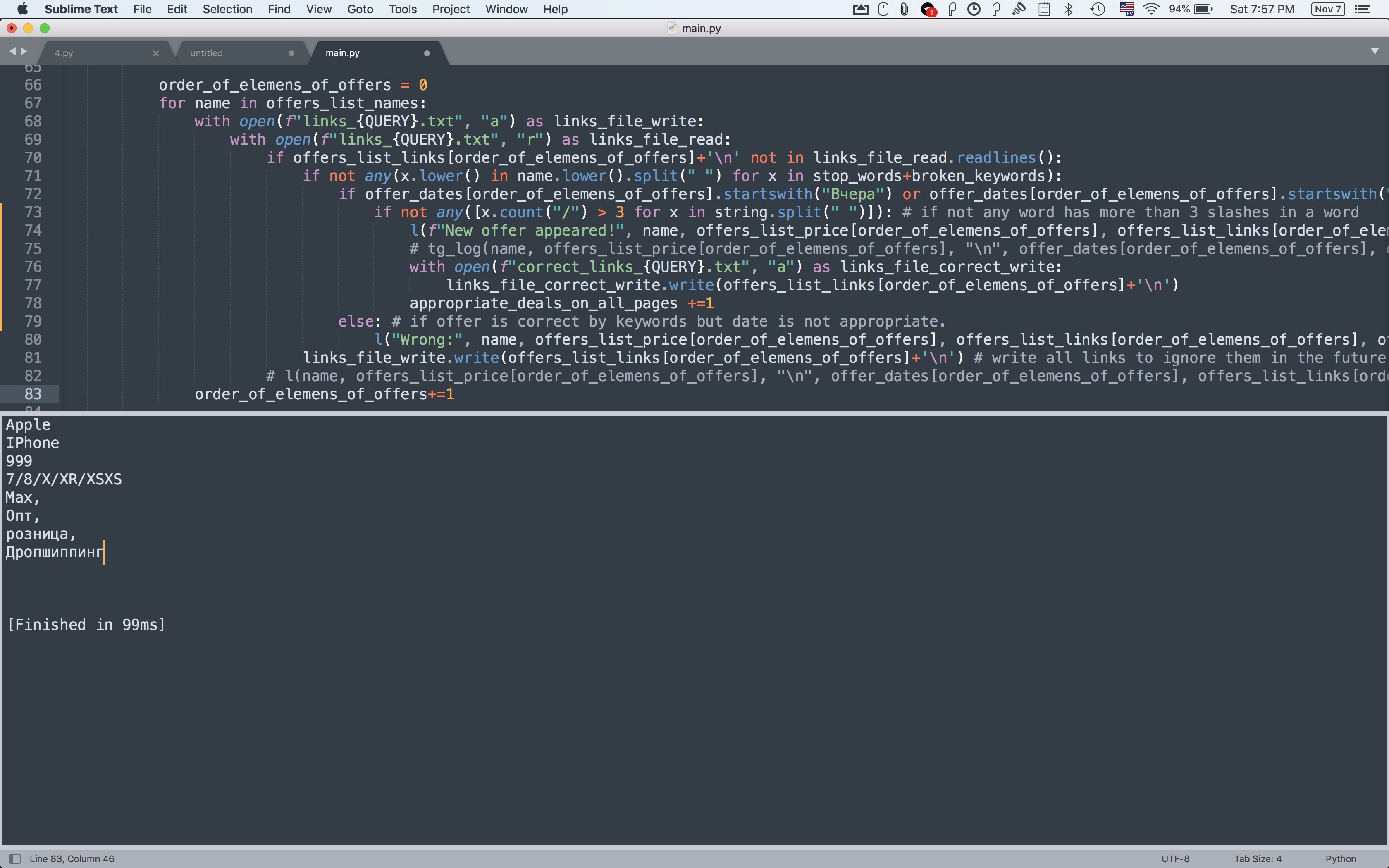Click the sidebar toggle icon in status bar
Image resolution: width=1389 pixels, height=868 pixels.
15,859
